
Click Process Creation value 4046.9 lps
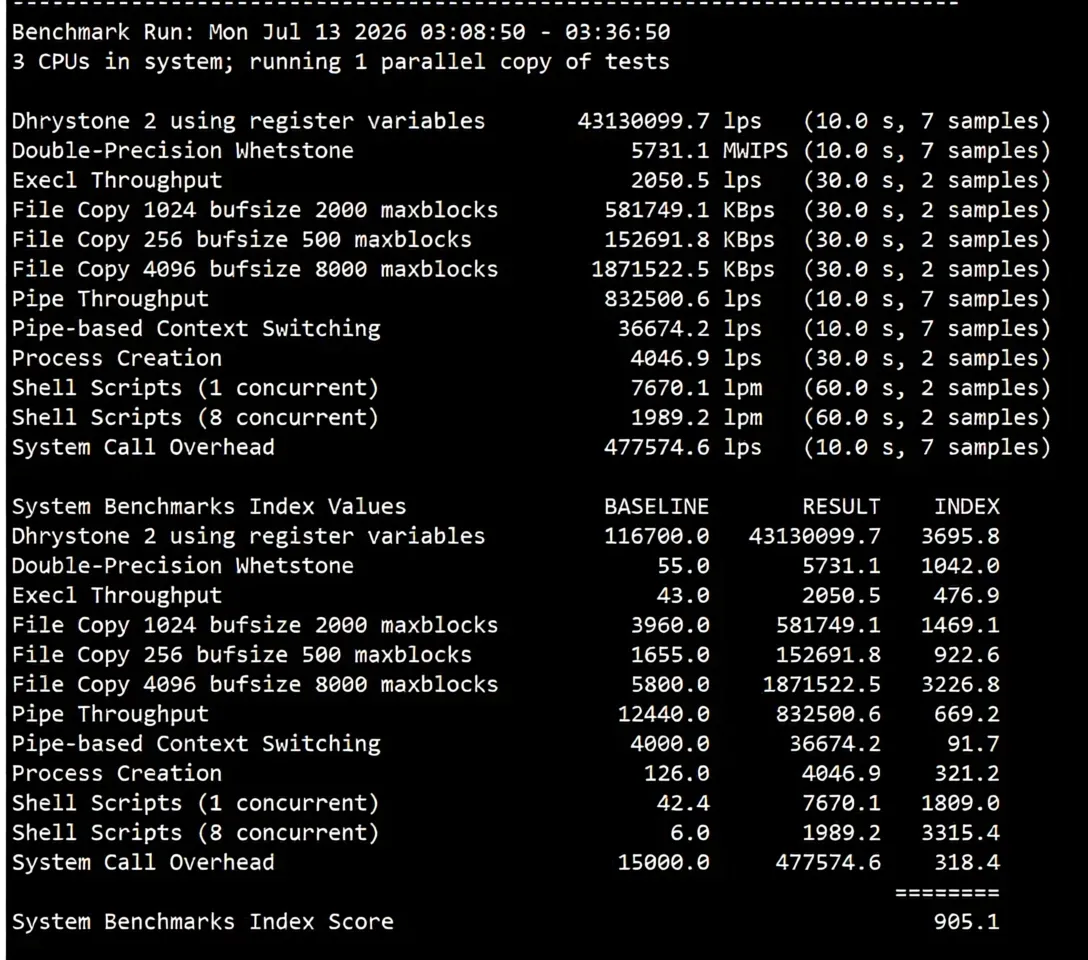pyautogui.click(x=695, y=359)
